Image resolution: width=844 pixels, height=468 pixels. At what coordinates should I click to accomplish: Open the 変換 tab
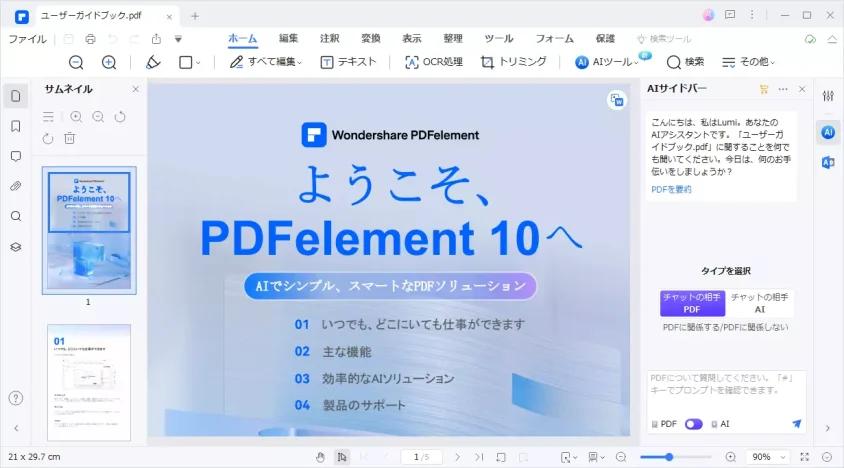[x=370, y=38]
